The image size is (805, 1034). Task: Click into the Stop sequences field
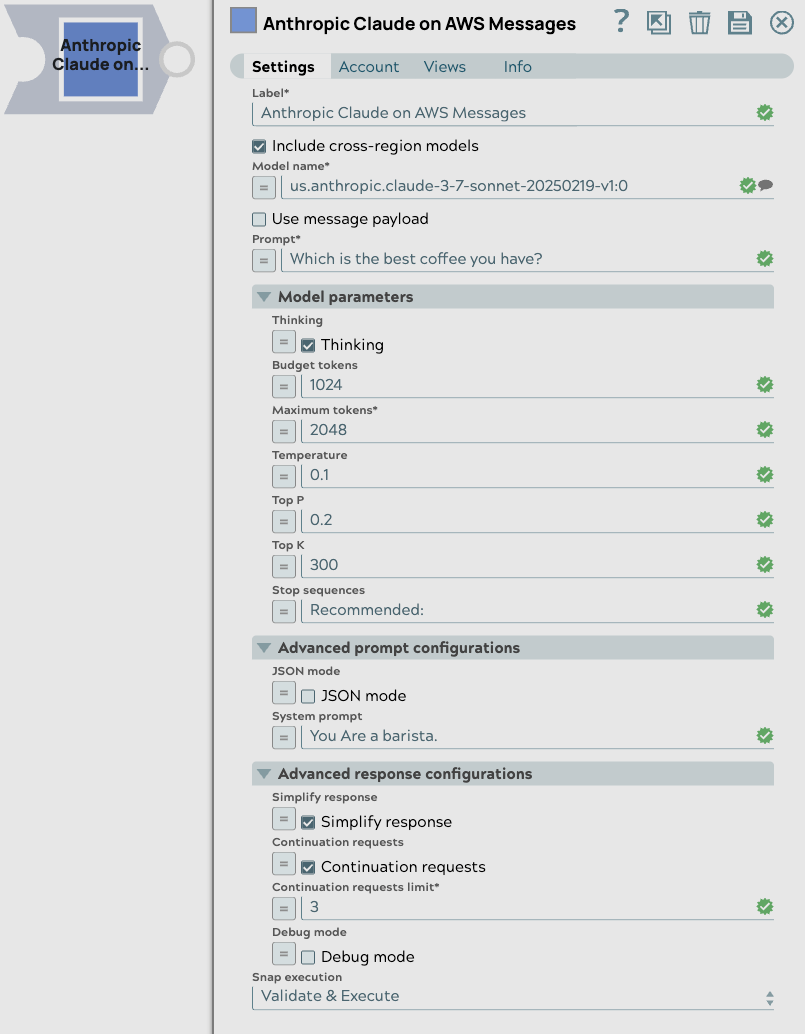(x=450, y=610)
